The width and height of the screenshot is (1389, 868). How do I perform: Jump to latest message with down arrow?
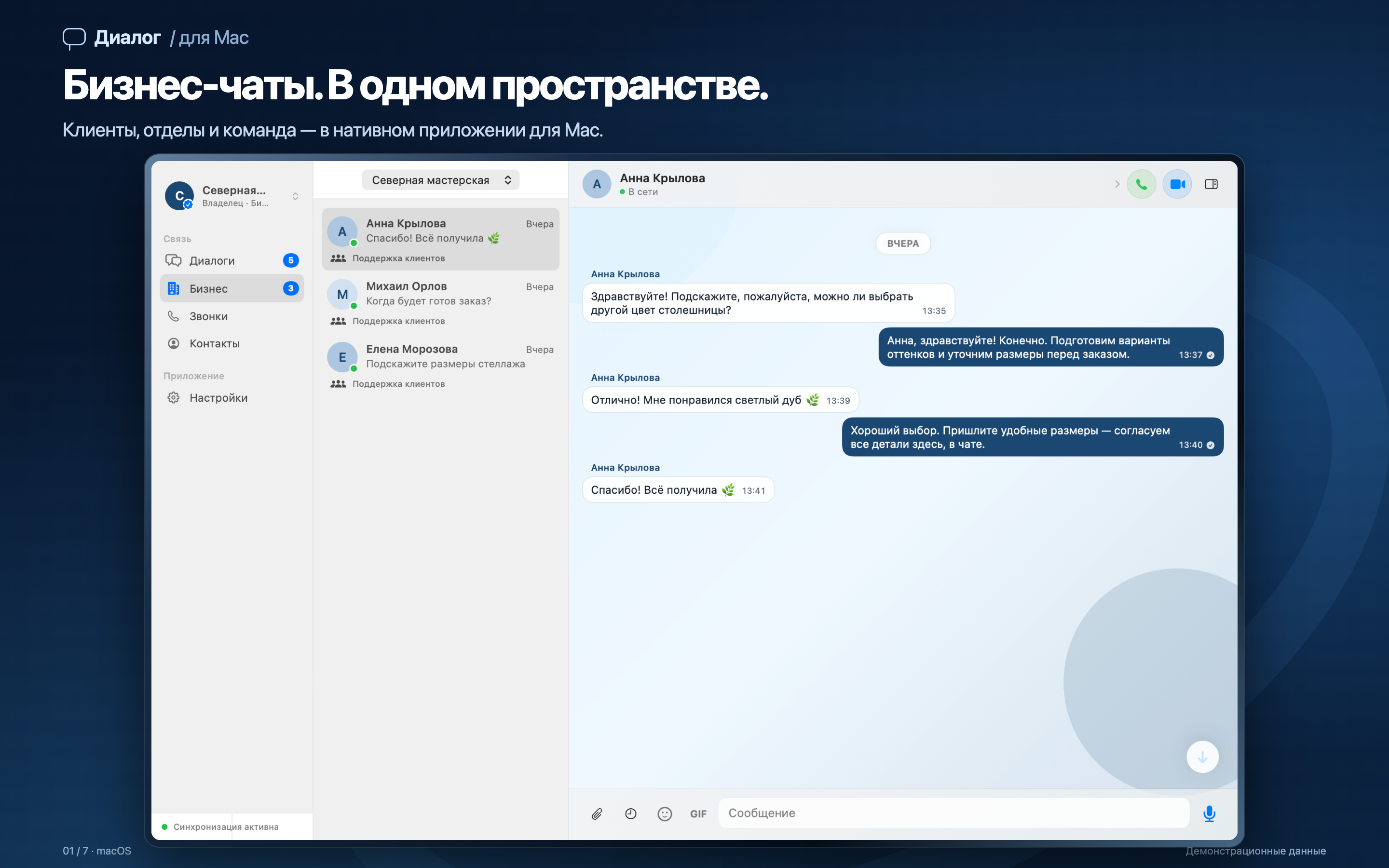point(1202,757)
